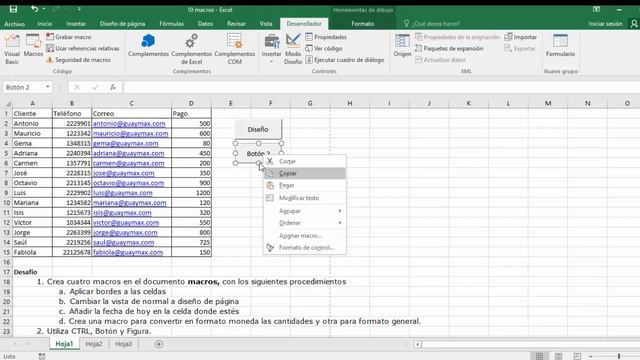Select row 9 header
Image resolution: width=640 pixels, height=360 pixels.
coord(6,193)
